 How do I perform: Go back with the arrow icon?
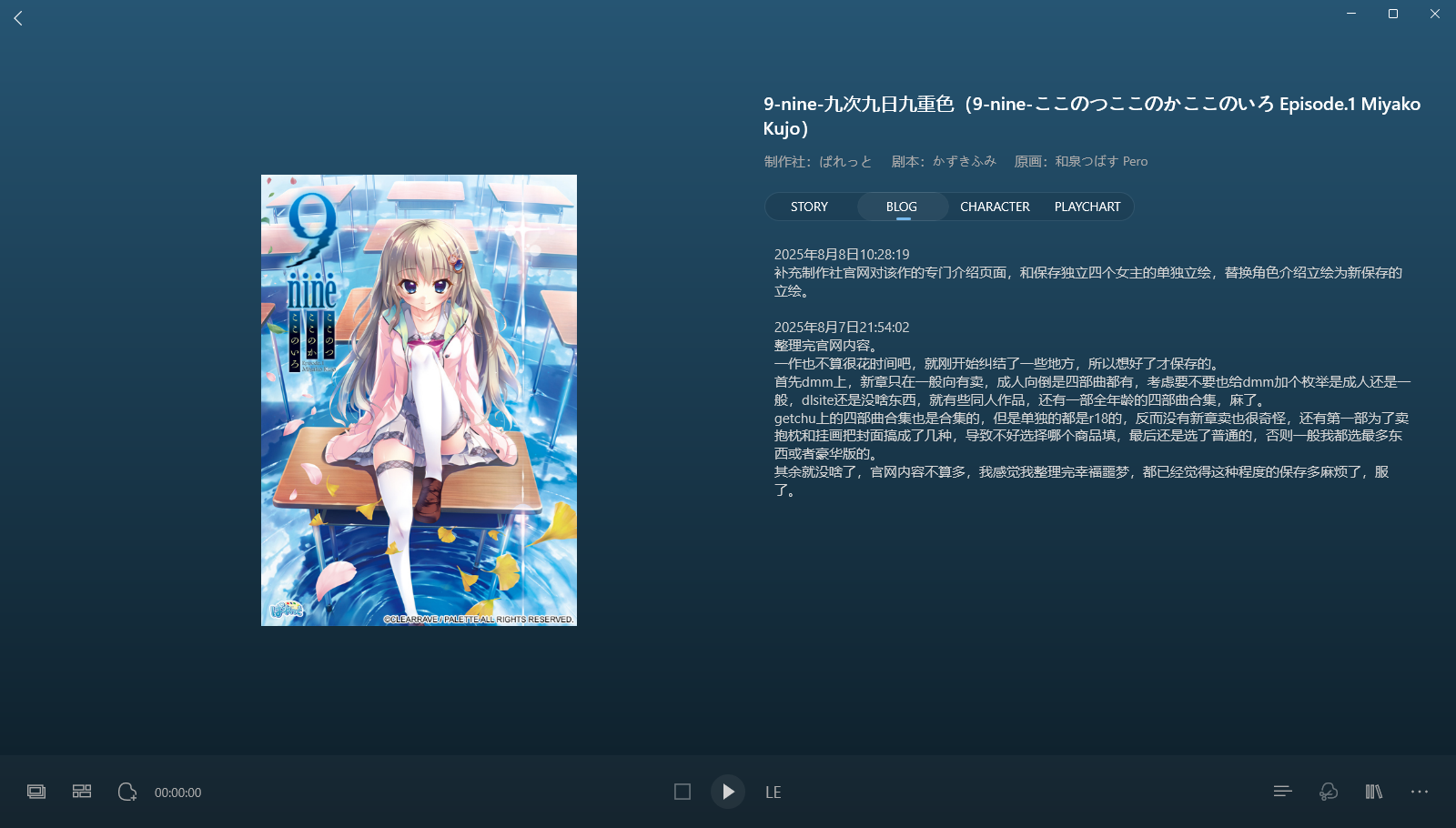(18, 18)
